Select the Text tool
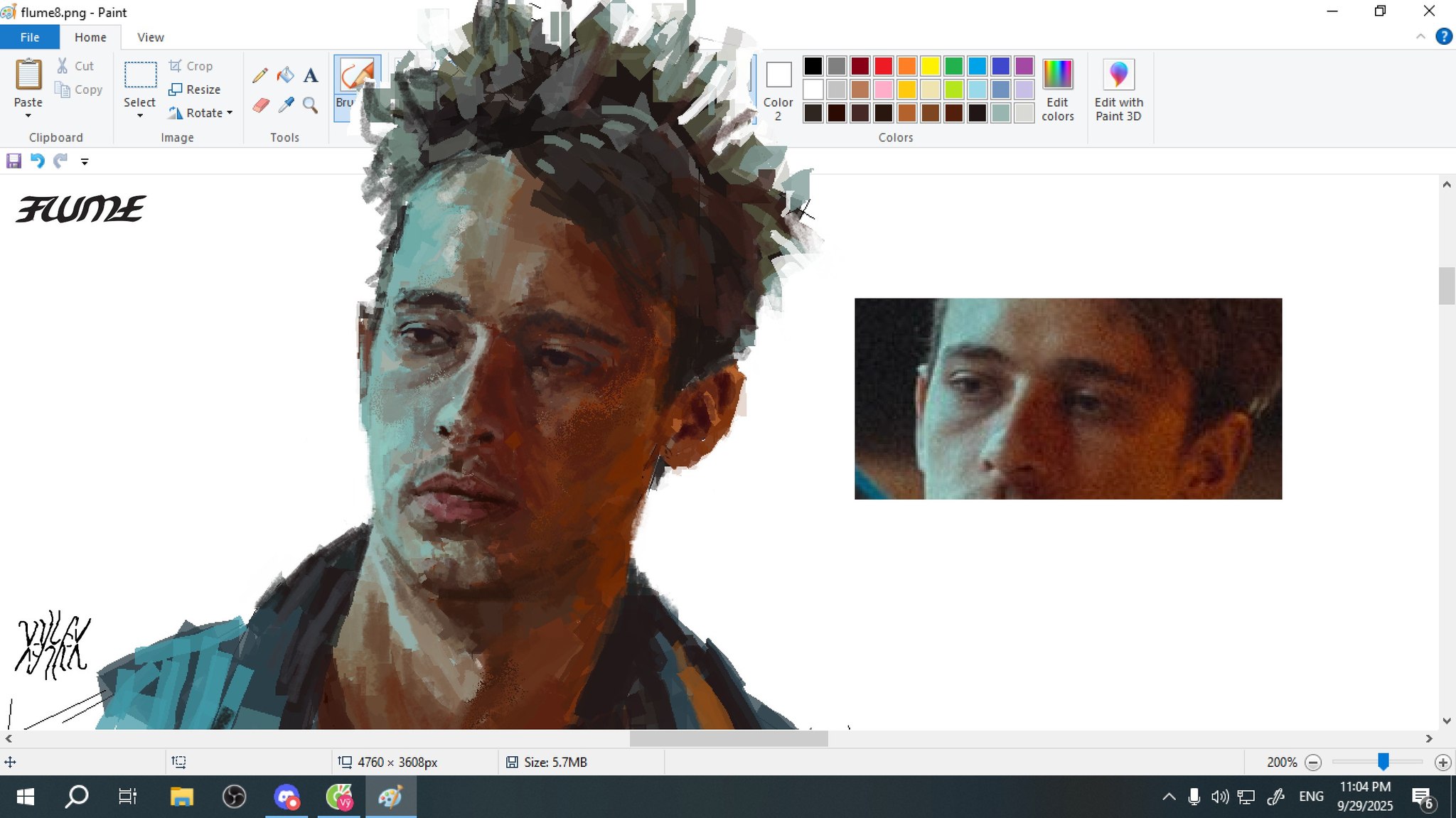The image size is (1456, 818). pyautogui.click(x=311, y=75)
